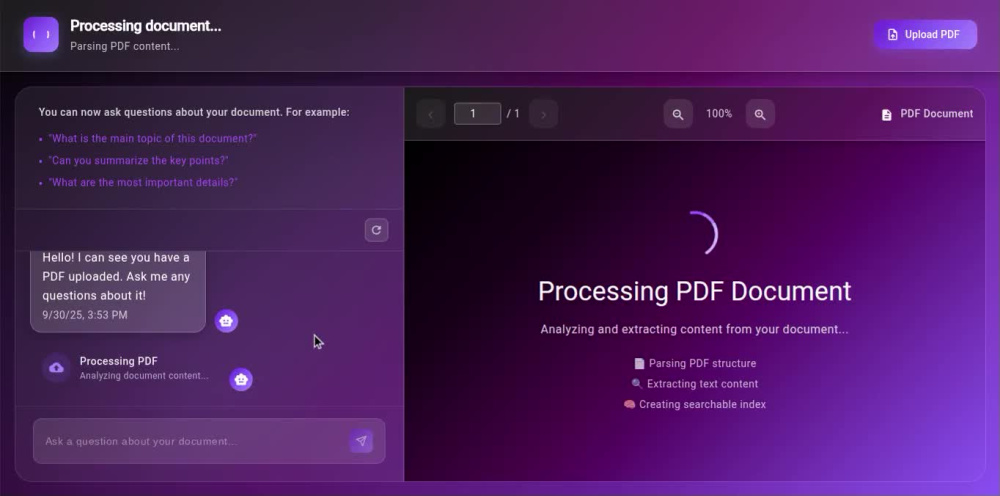Select "What are the most important details?"

coord(143,182)
